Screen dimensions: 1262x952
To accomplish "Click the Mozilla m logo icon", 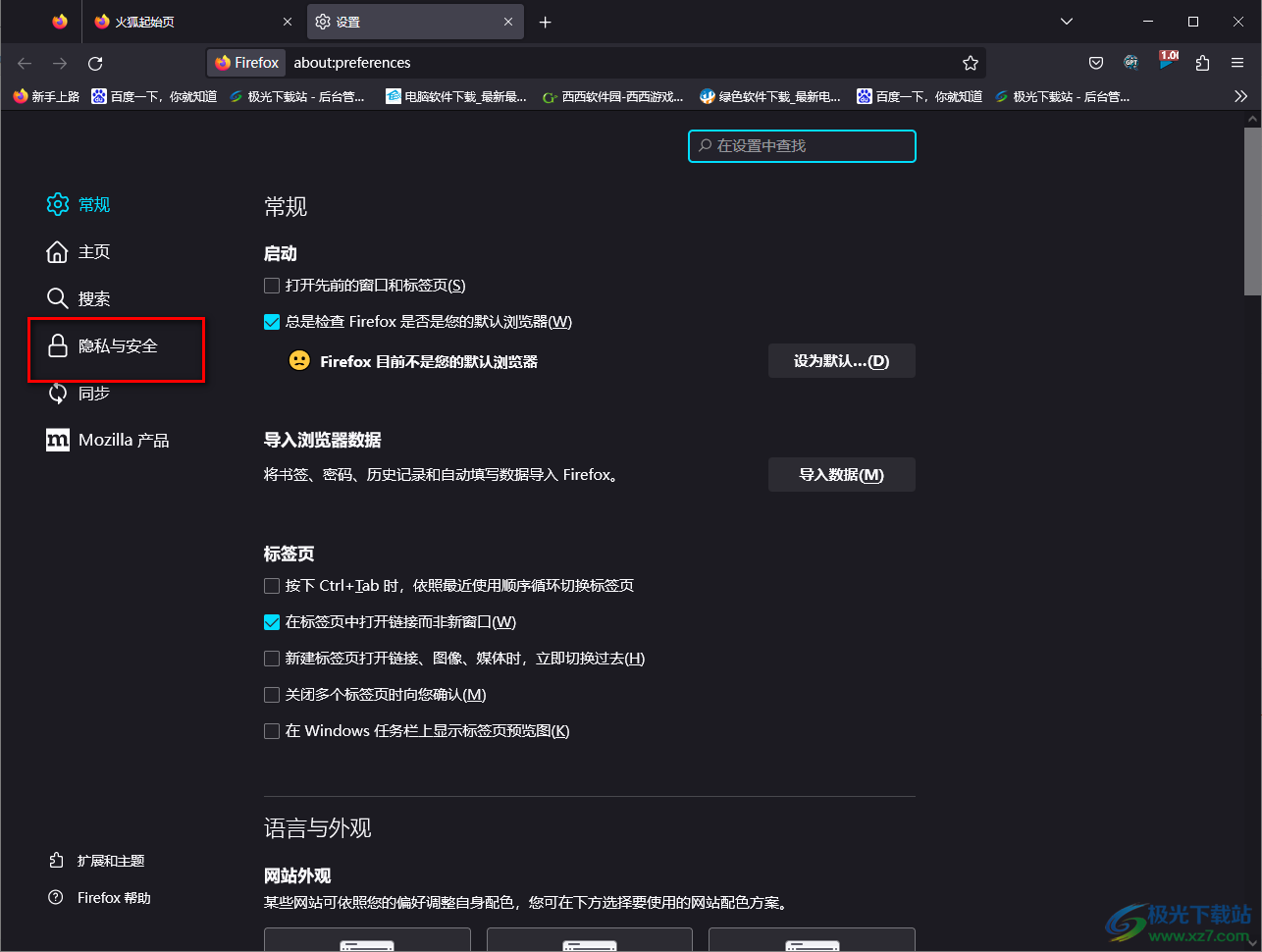I will click(58, 440).
